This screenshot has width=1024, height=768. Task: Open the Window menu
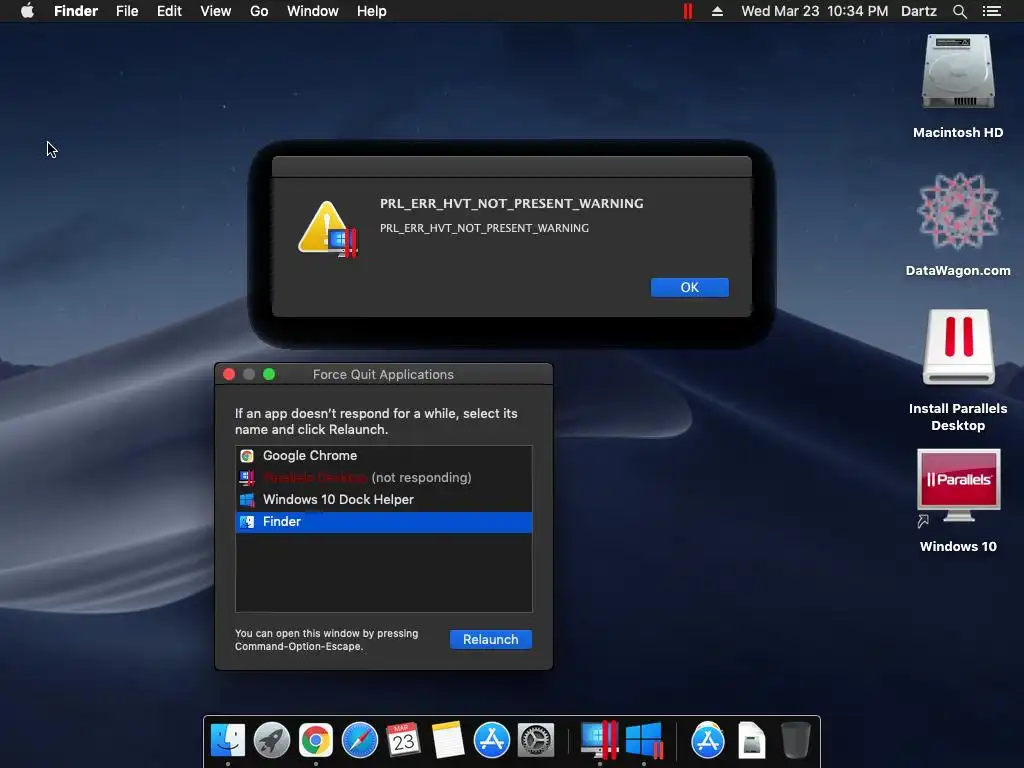(313, 11)
